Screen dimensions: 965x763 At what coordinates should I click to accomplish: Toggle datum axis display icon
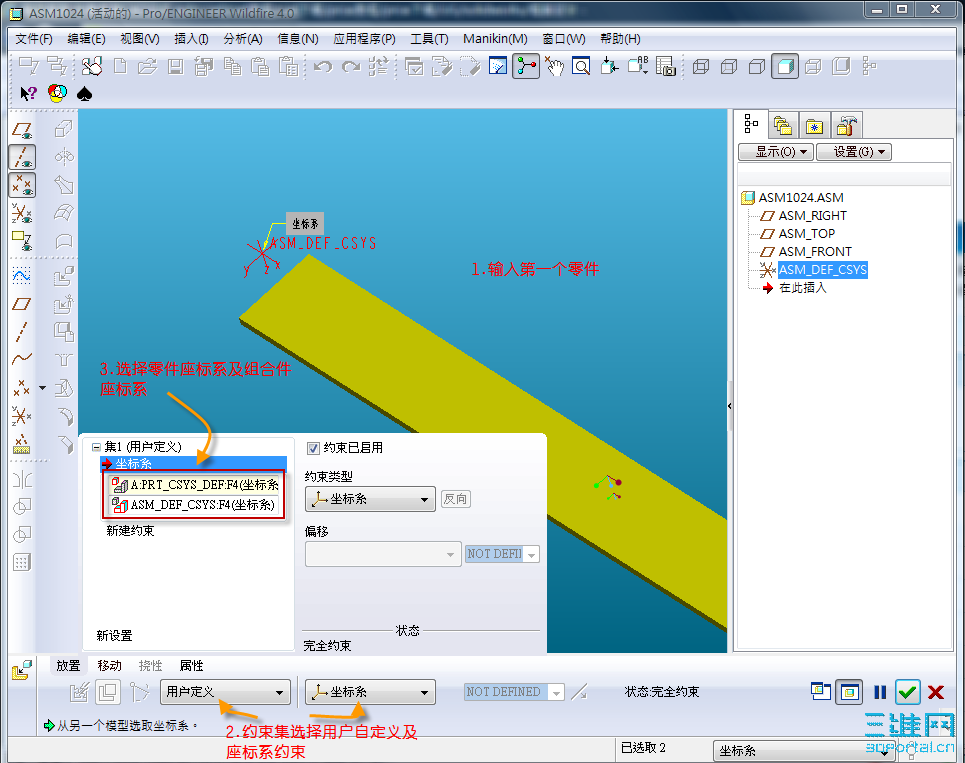(x=22, y=158)
